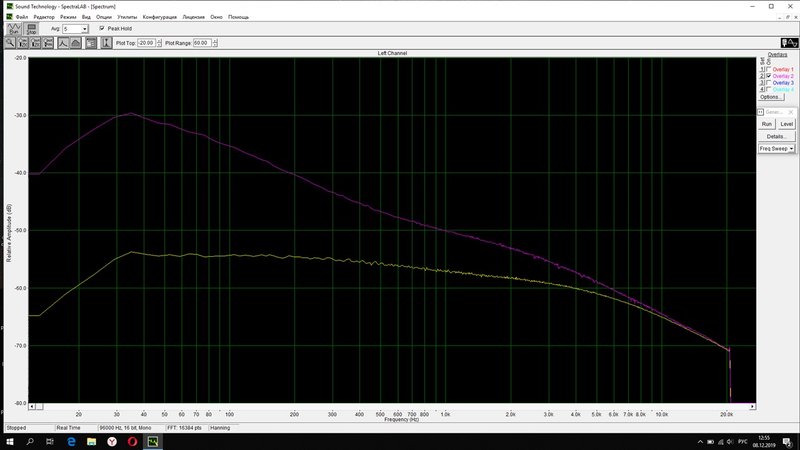Show hidden system tray icons

(700, 442)
